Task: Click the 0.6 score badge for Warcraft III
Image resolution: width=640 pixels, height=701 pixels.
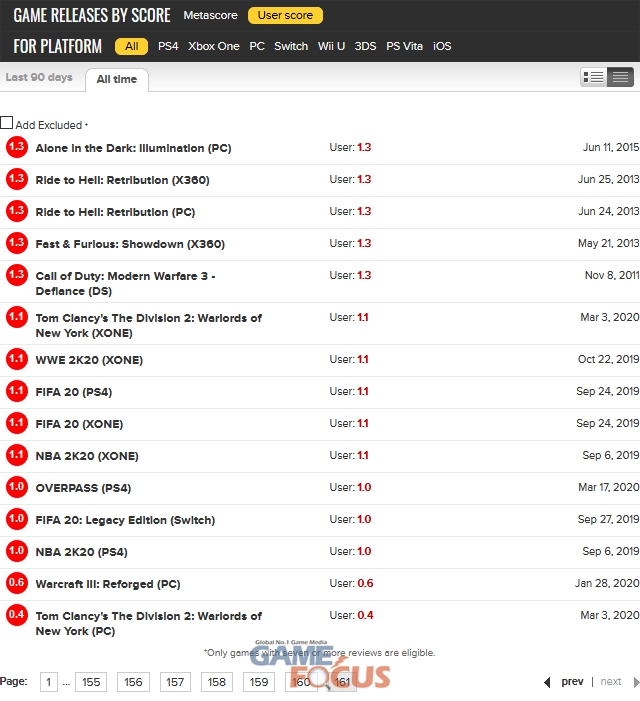Action: [x=17, y=583]
